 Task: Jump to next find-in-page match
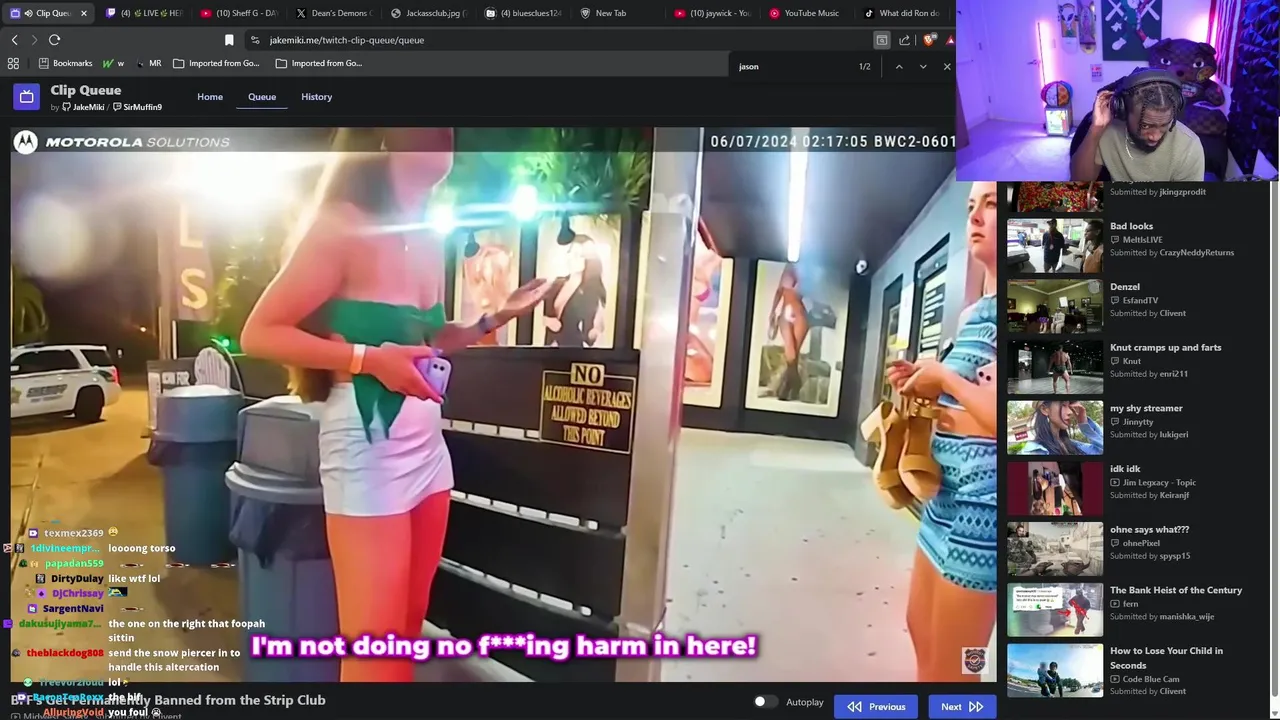pos(923,66)
